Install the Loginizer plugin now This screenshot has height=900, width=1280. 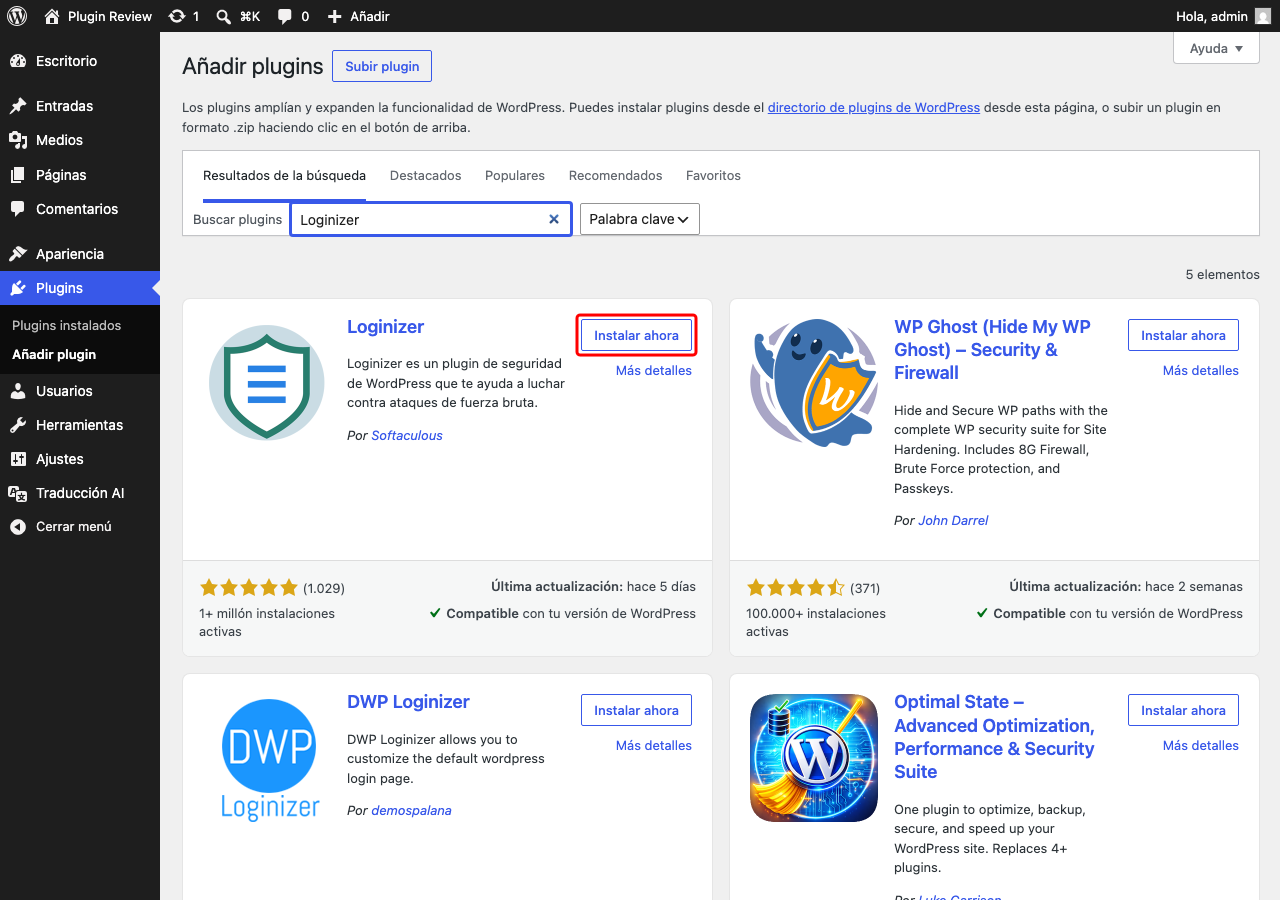pos(636,335)
